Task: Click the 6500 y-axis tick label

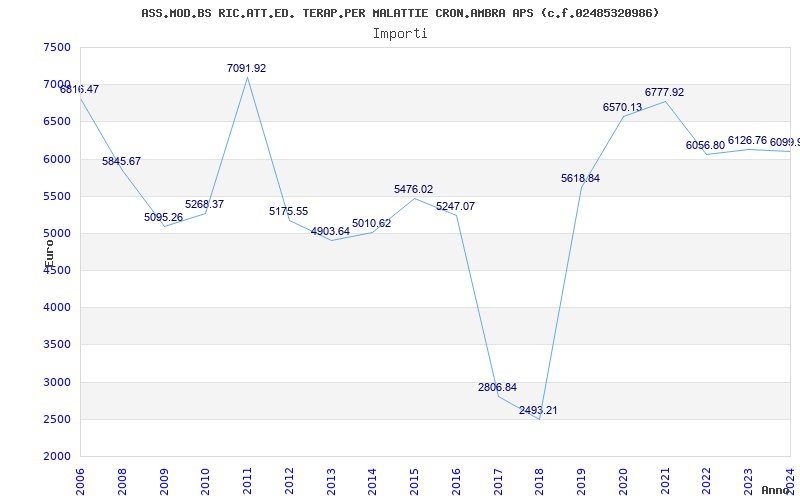Action: [x=57, y=121]
